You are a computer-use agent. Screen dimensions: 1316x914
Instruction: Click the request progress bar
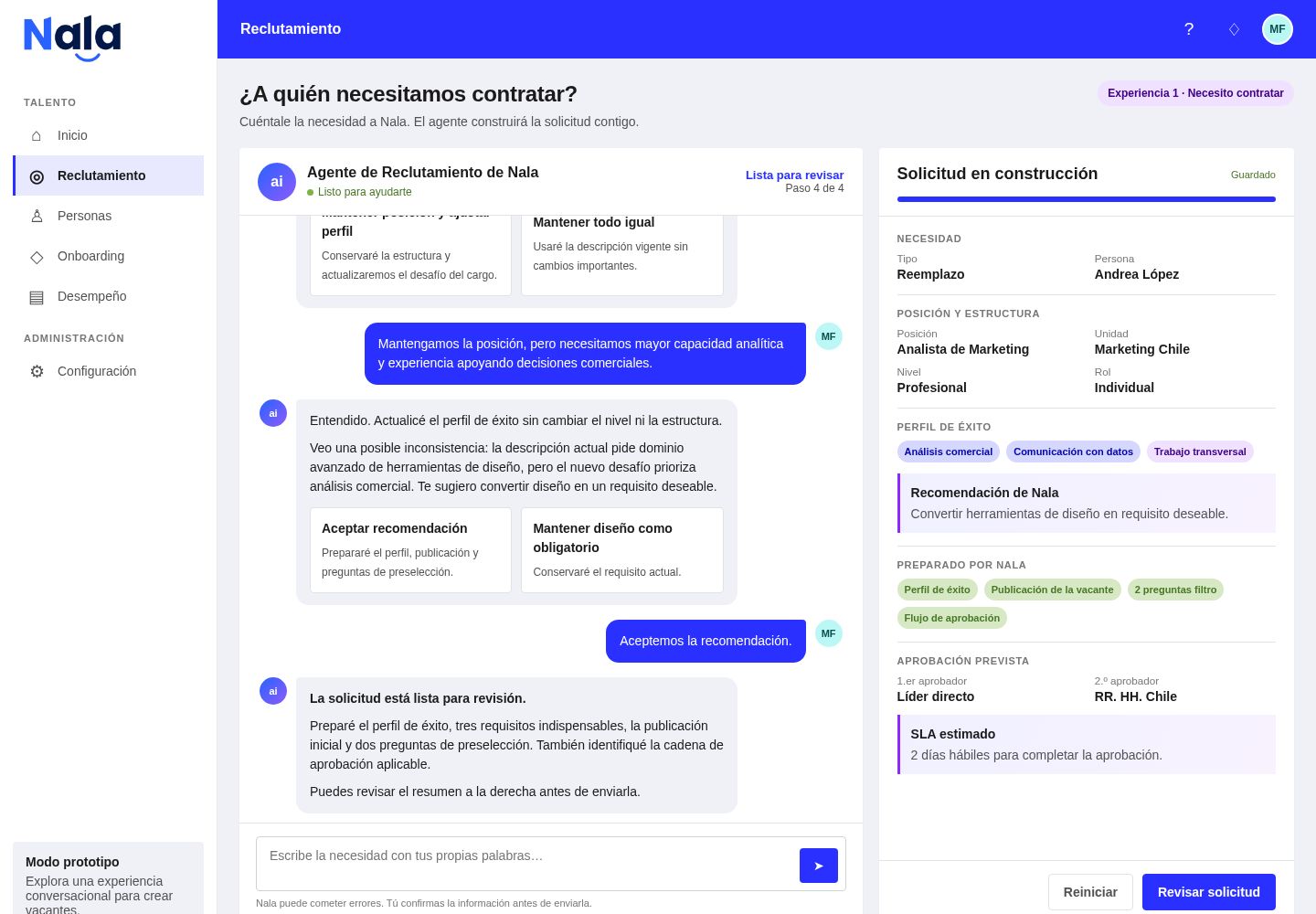coord(1087,199)
